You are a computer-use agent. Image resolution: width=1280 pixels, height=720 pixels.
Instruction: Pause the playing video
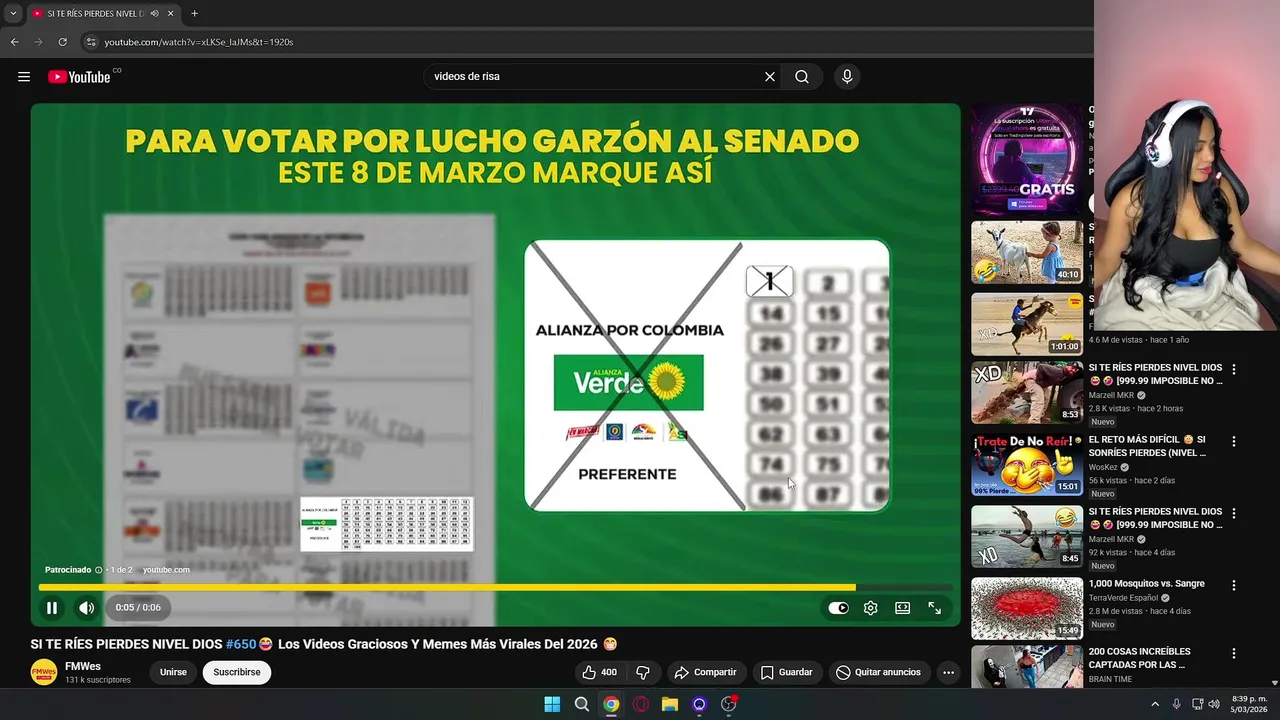(52, 607)
